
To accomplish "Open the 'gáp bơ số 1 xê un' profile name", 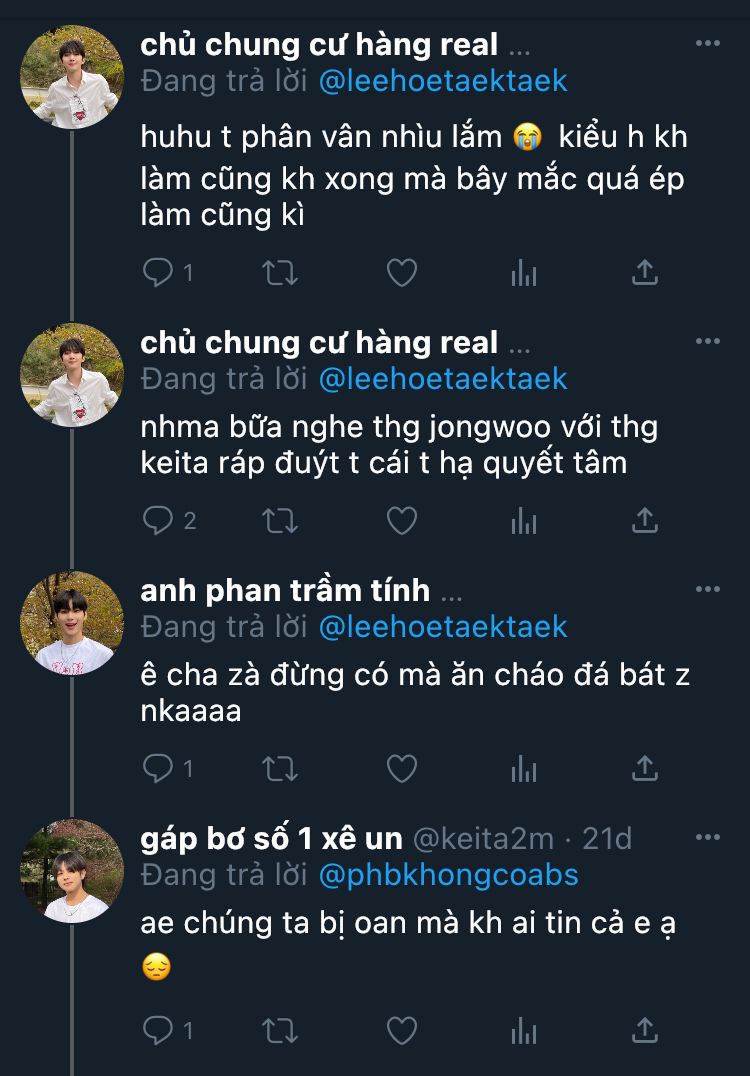I will click(x=272, y=838).
